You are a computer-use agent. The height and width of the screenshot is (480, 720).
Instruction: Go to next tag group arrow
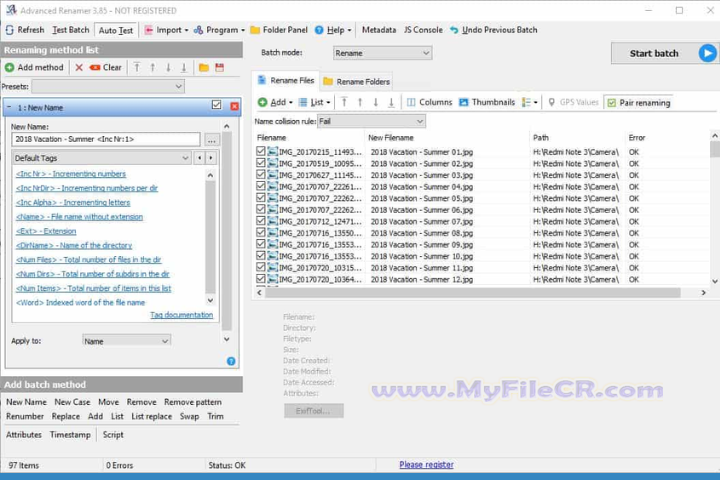[x=211, y=158]
